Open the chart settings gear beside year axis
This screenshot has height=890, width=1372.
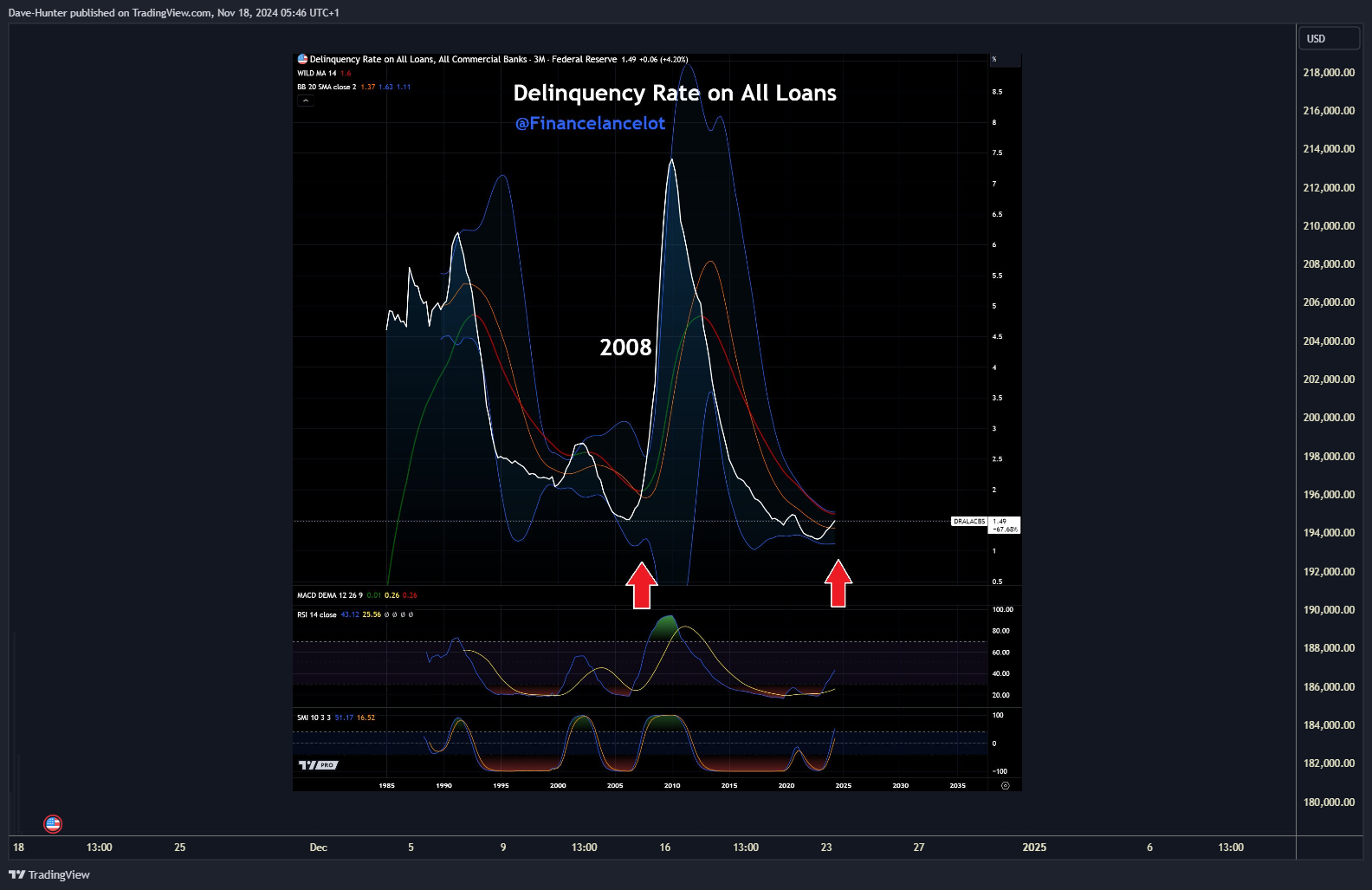[1005, 785]
